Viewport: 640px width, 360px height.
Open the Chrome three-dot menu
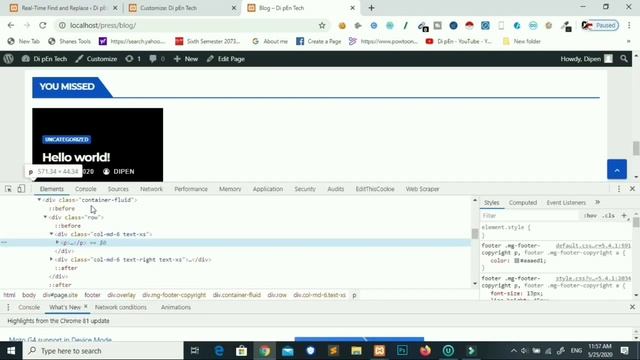click(629, 25)
